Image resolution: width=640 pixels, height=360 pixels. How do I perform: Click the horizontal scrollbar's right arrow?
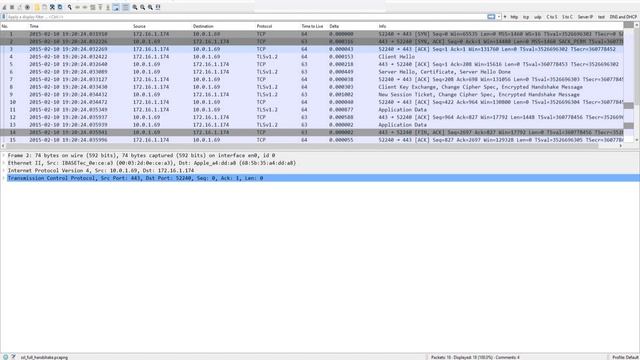click(621, 146)
